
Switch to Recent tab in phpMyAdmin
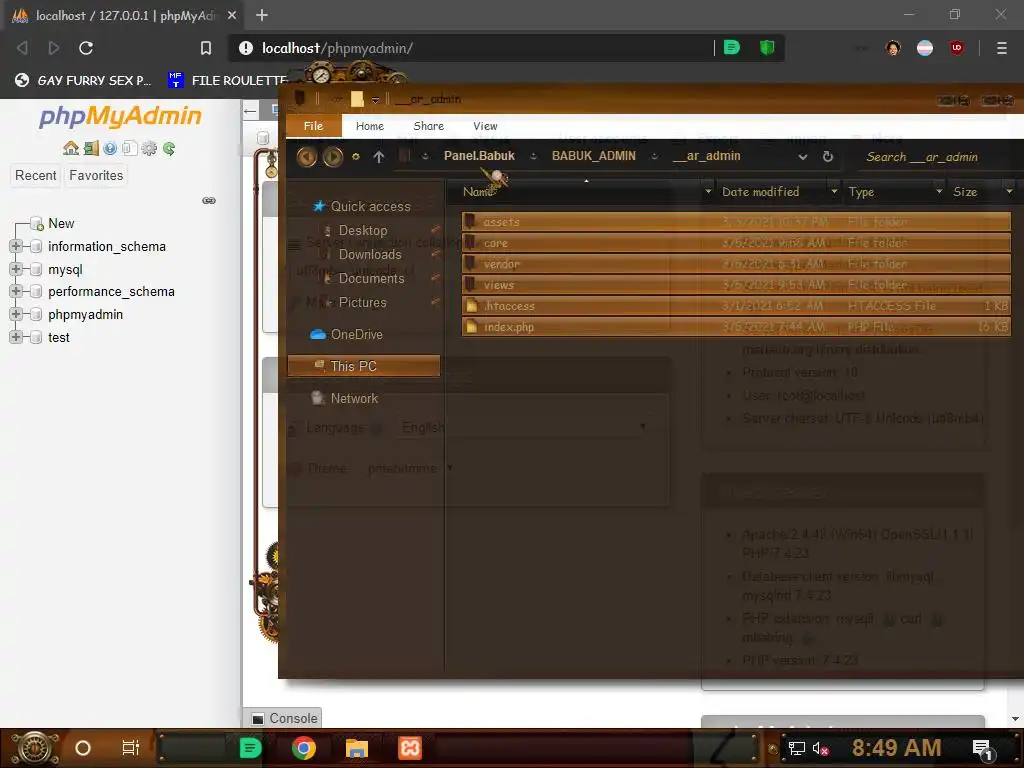[35, 176]
